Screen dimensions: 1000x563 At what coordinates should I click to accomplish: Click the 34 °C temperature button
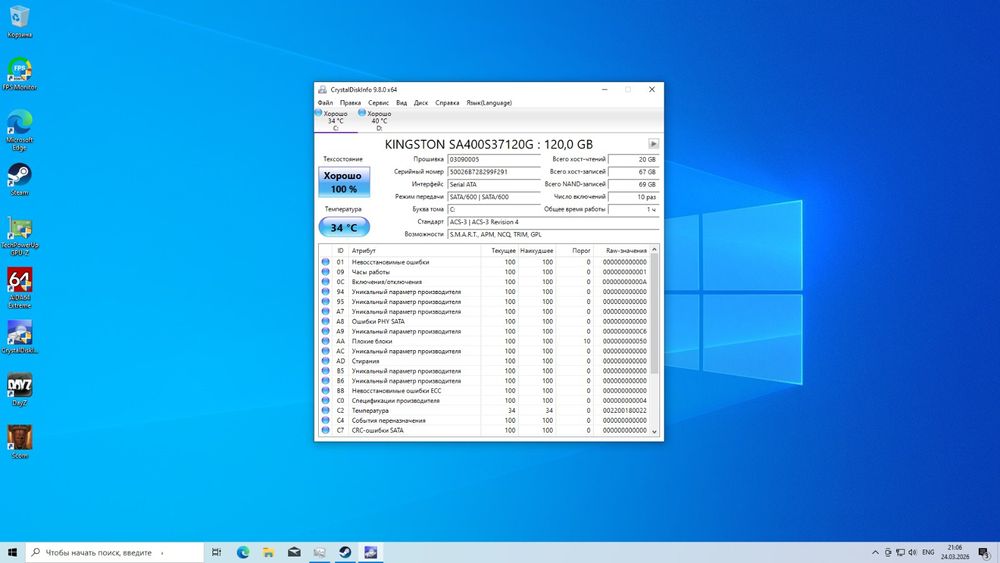coord(344,228)
